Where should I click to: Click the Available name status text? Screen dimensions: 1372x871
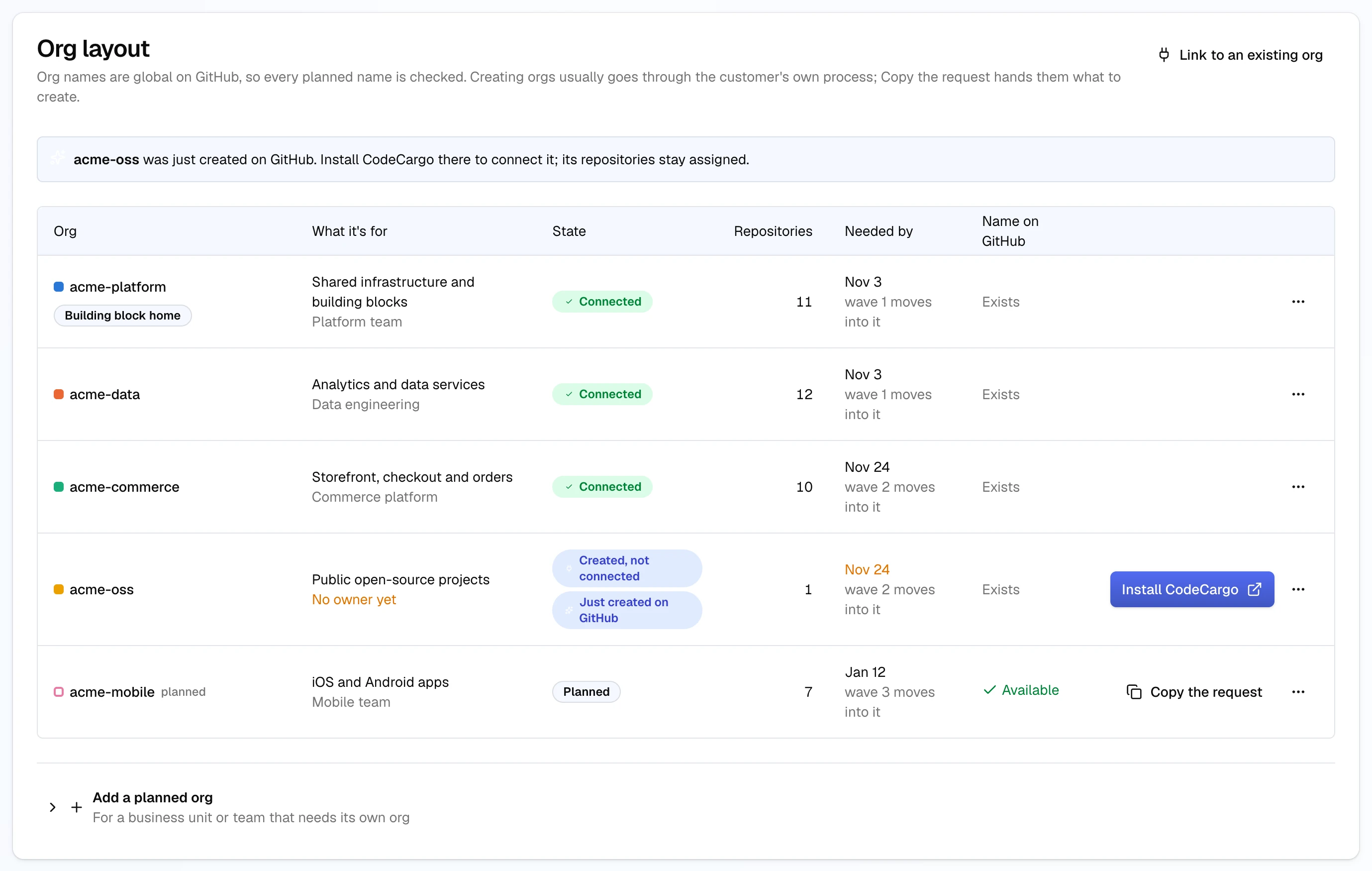point(1030,690)
